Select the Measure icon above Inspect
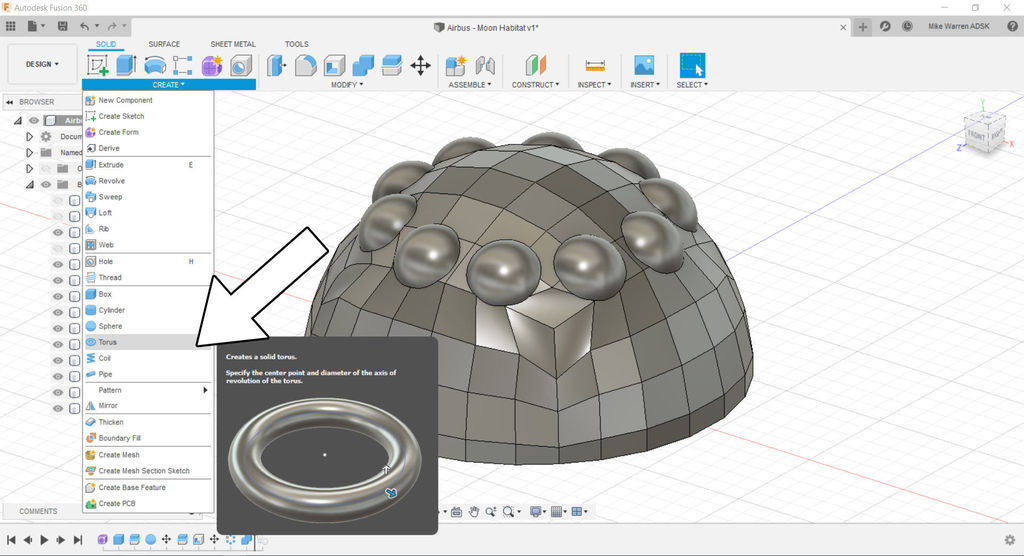 596,66
